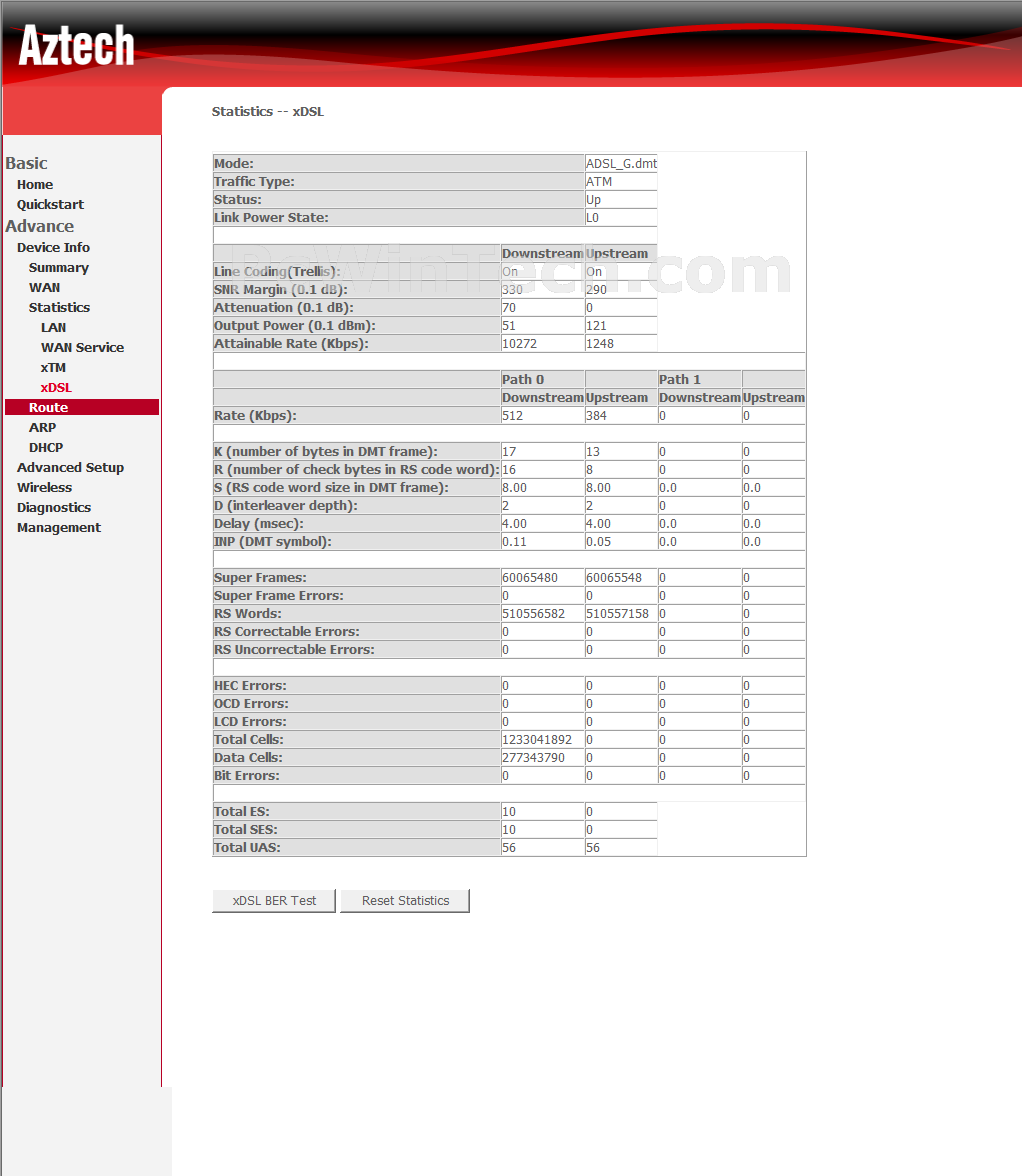Click the 'Link Power State:' row label
Viewport: 1022px width, 1176px height.
(271, 218)
